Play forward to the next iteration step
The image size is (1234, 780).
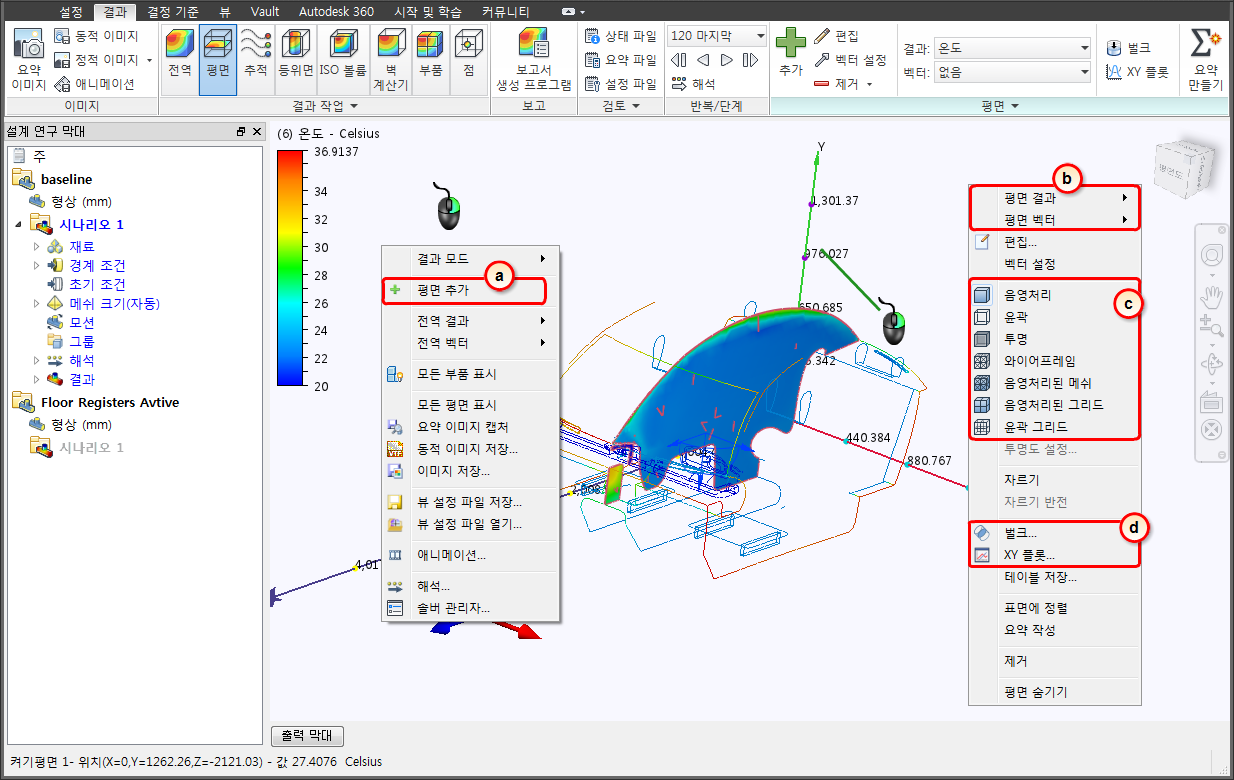point(727,60)
